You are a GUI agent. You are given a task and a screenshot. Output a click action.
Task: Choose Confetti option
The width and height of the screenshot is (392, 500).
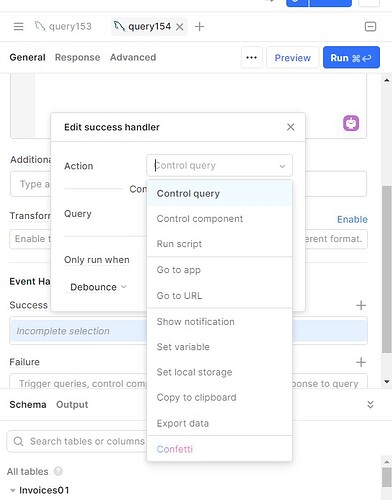click(219, 449)
